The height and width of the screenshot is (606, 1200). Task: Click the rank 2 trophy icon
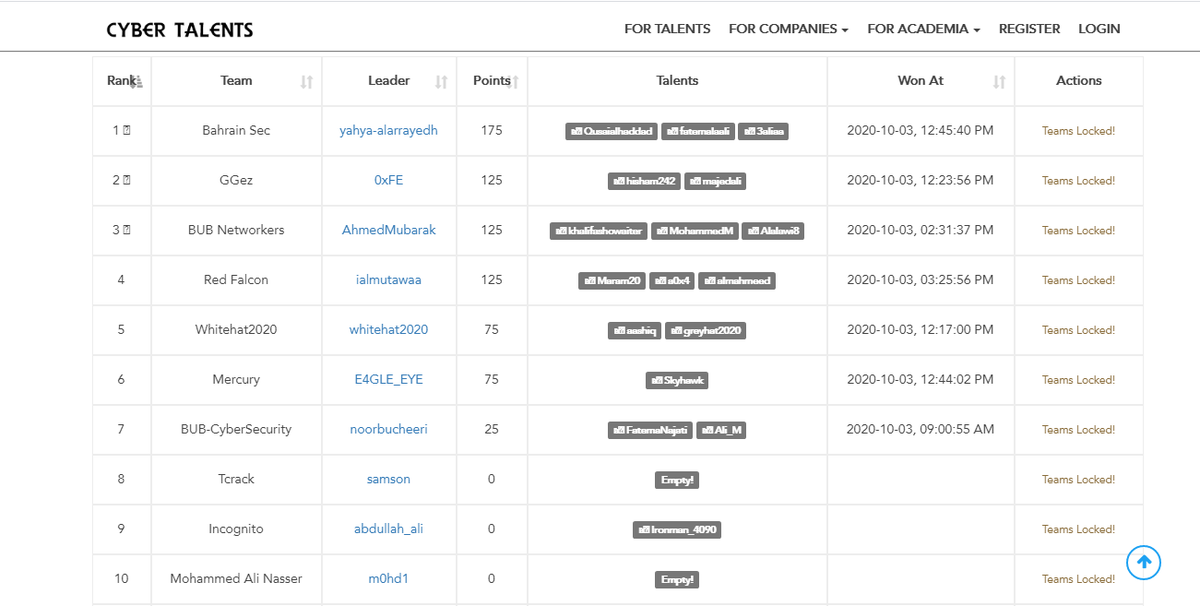tap(127, 181)
